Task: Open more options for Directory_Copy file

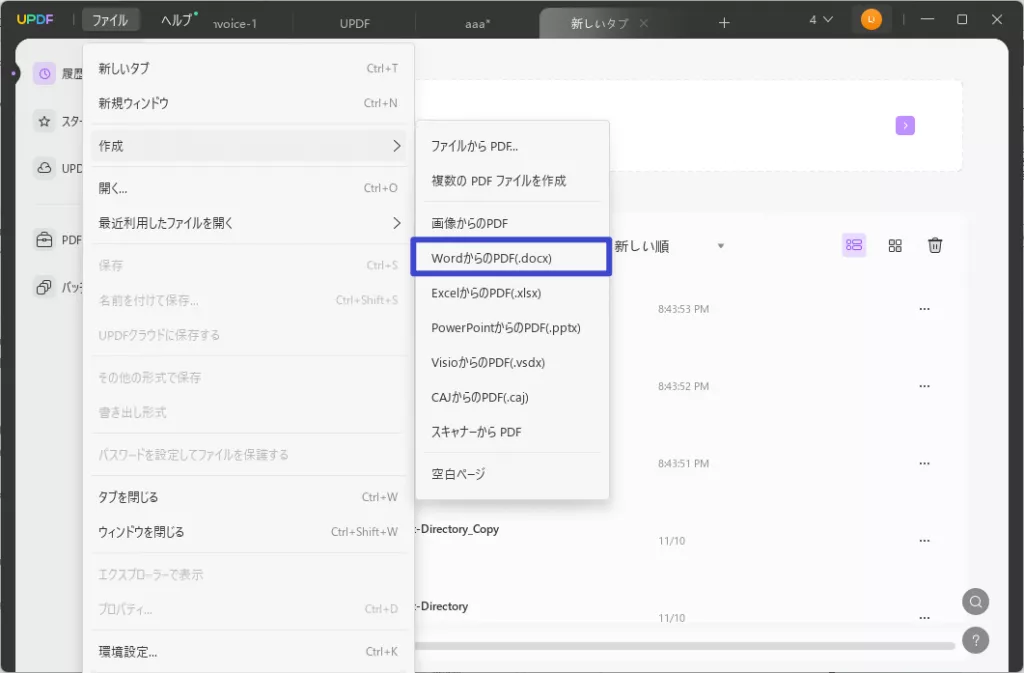Action: 924,540
